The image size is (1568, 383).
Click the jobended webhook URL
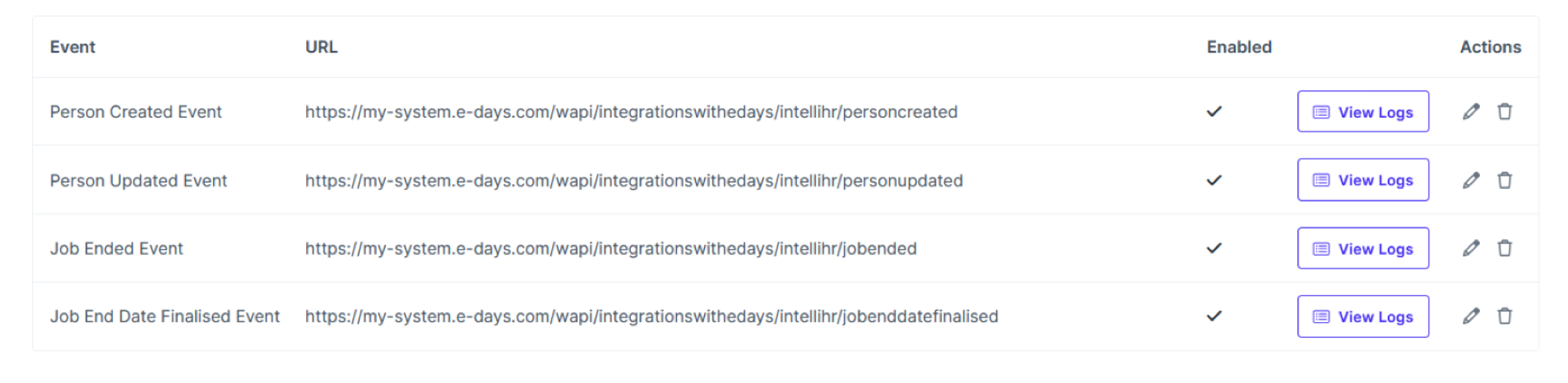pos(610,248)
